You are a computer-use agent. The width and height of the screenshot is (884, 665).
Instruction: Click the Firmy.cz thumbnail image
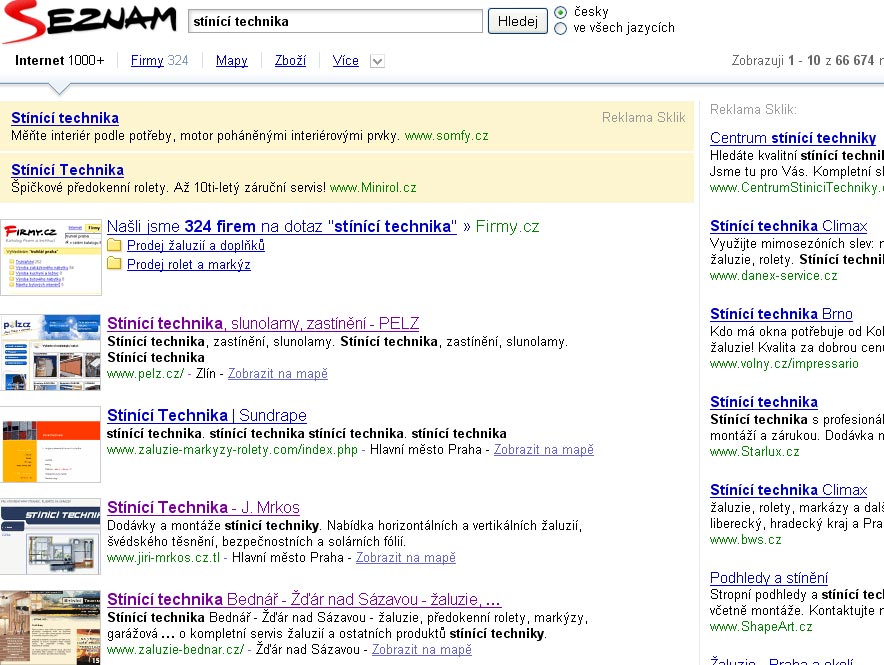[51, 258]
